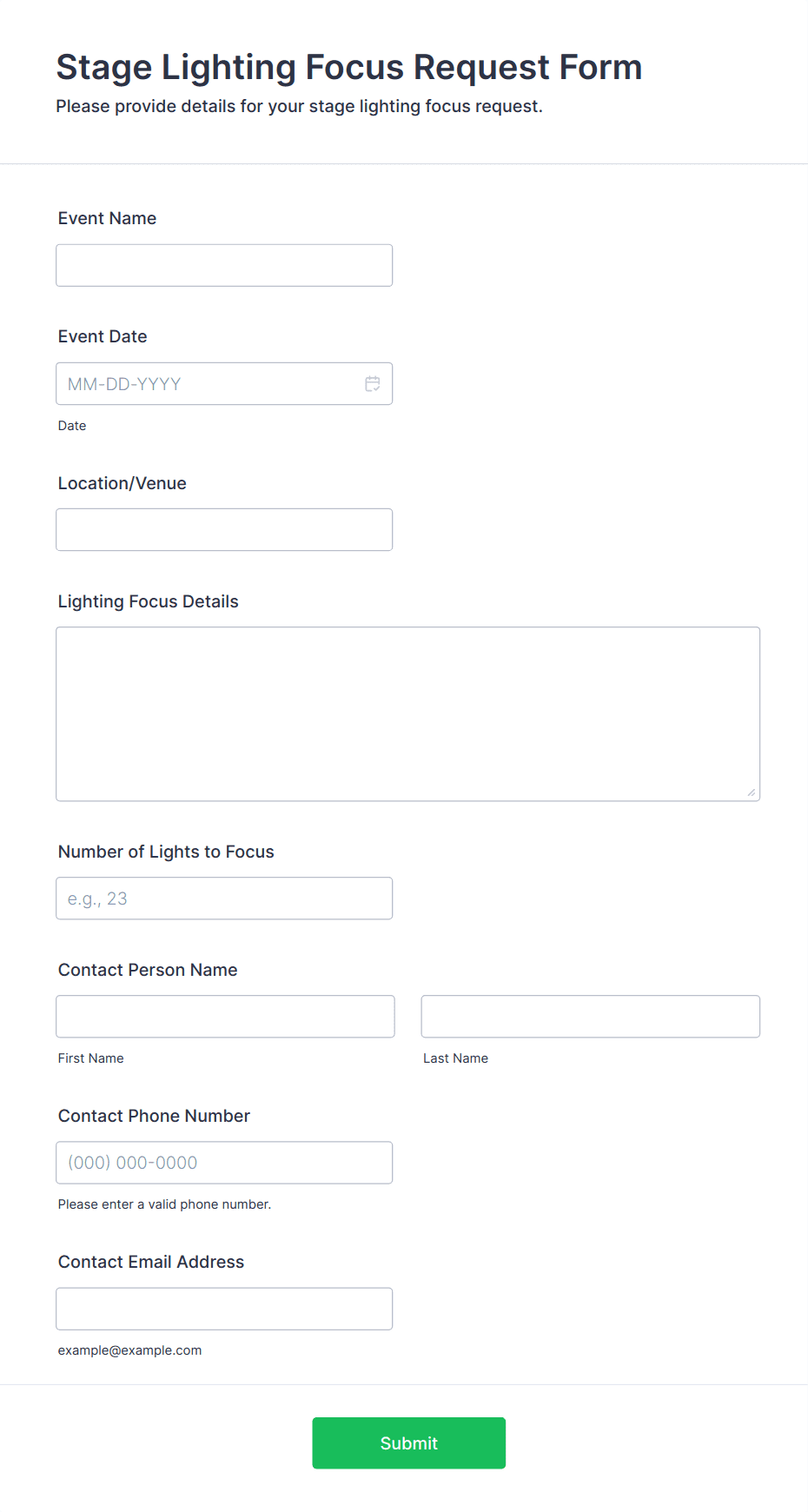
Task: Grab the textarea resize handle corner
Action: (x=752, y=792)
